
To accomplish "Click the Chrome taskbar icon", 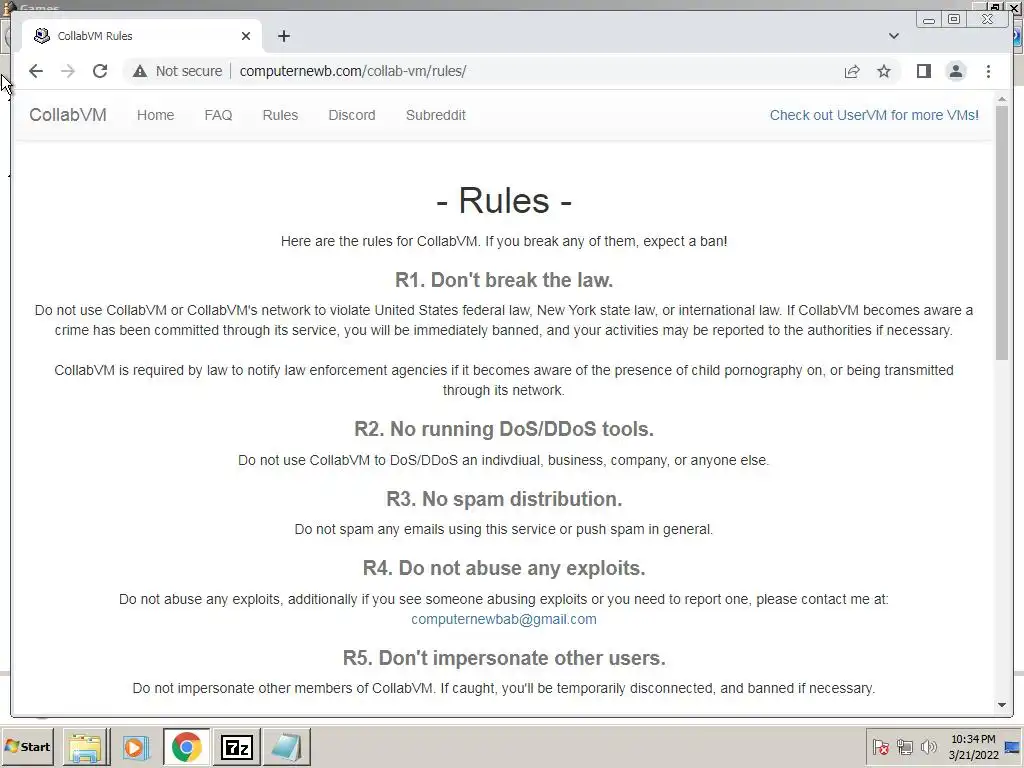I will point(186,747).
